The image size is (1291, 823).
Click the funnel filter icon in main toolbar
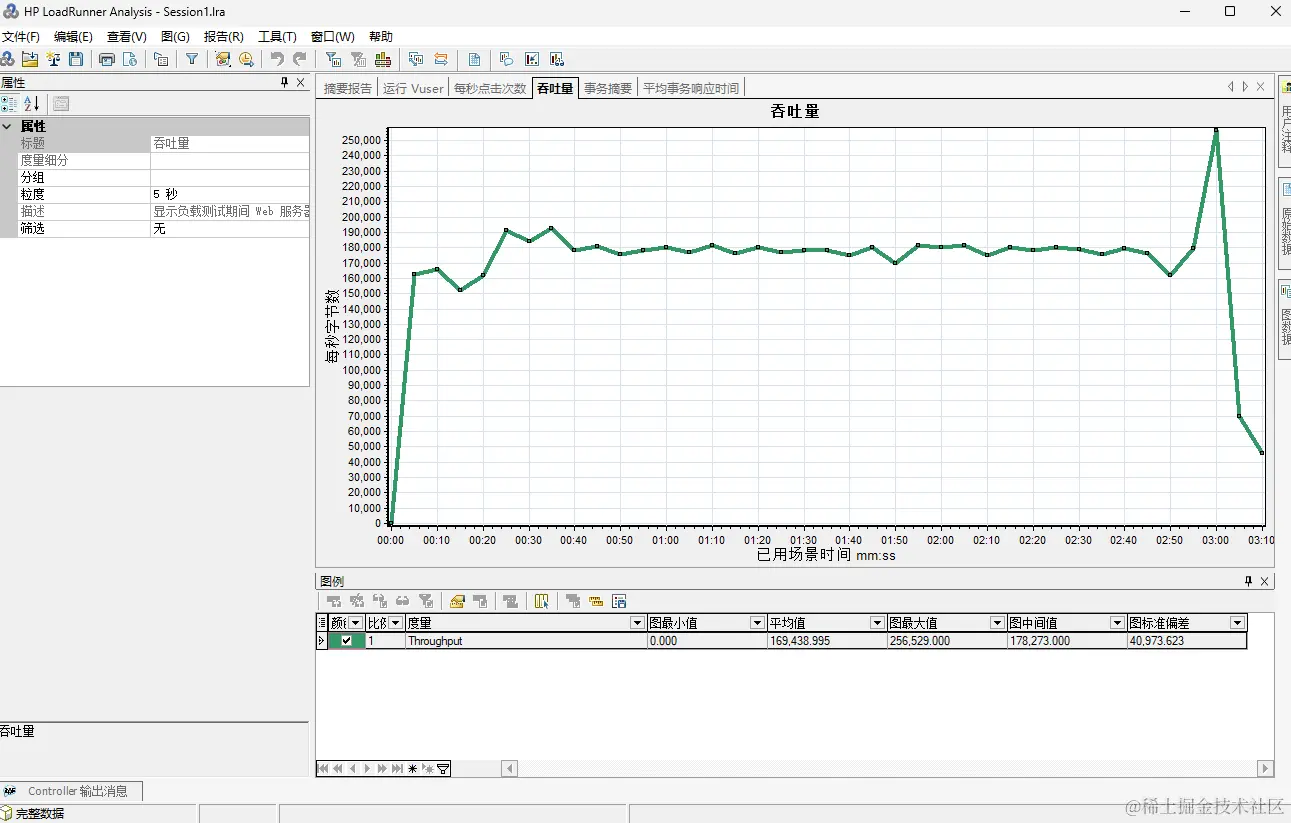192,60
